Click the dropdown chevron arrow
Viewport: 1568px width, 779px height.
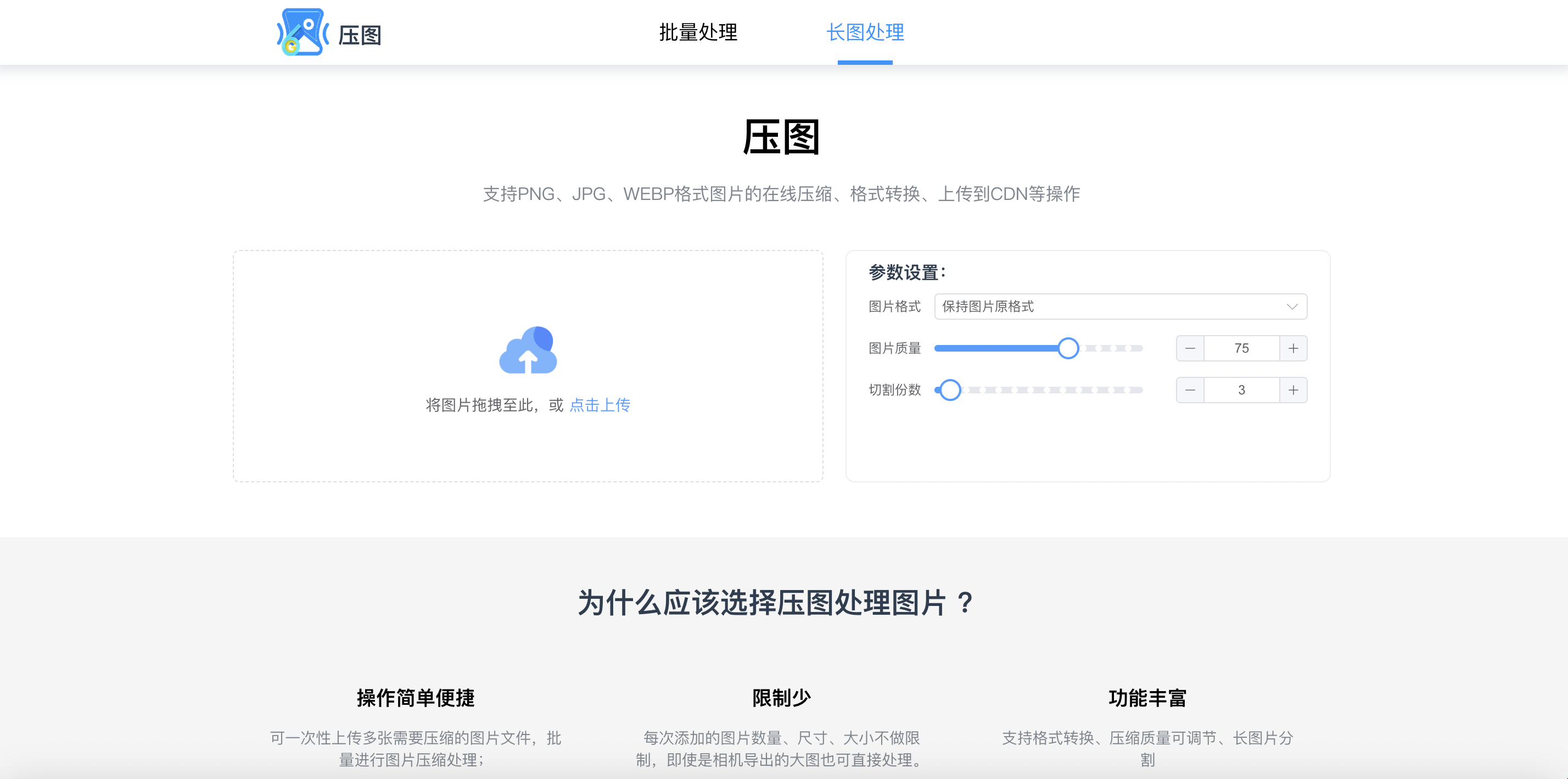point(1292,307)
